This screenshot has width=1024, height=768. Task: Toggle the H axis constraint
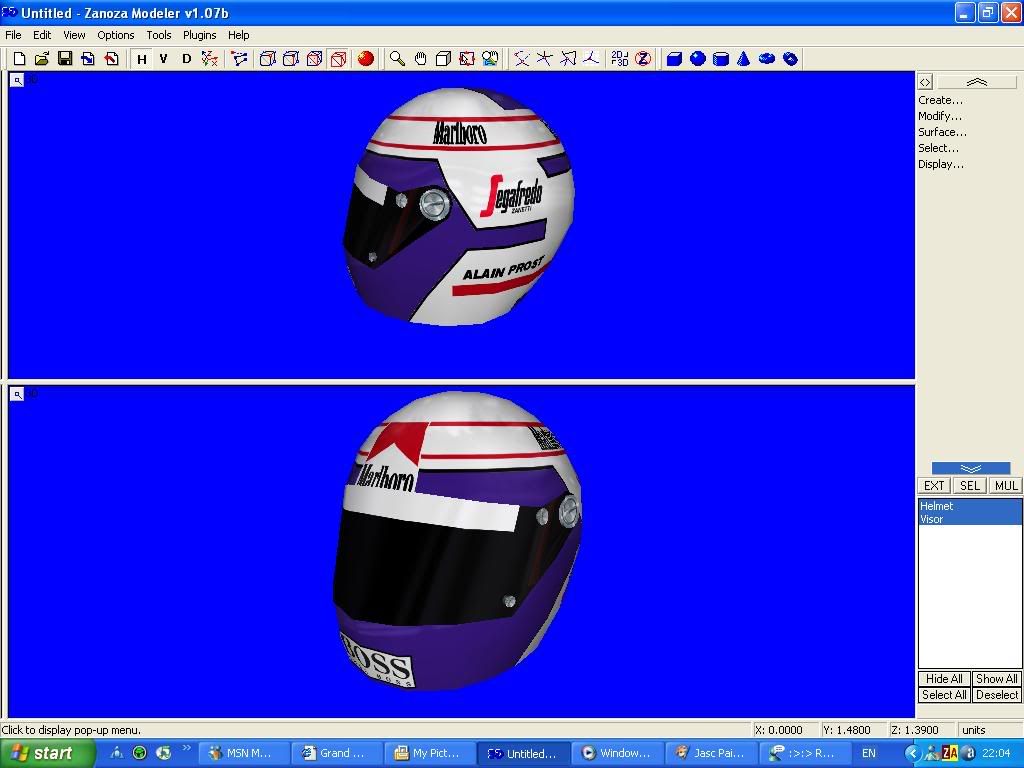(142, 59)
